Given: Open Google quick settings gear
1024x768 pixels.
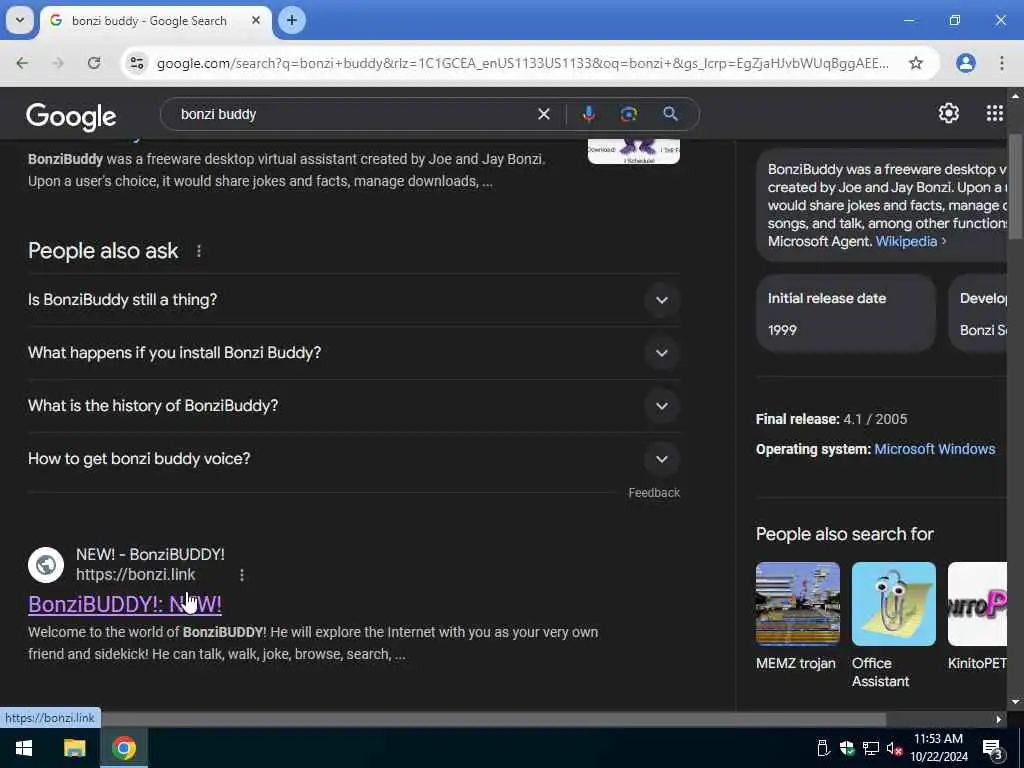Looking at the screenshot, I should click(948, 114).
